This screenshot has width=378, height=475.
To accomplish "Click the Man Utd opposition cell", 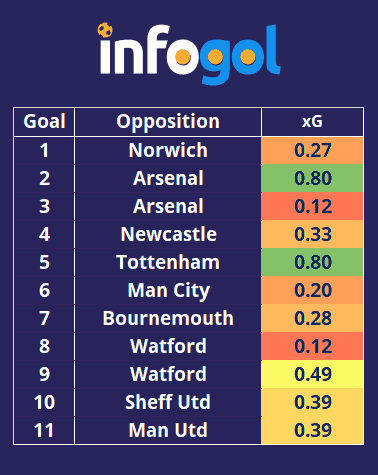I will [x=168, y=430].
